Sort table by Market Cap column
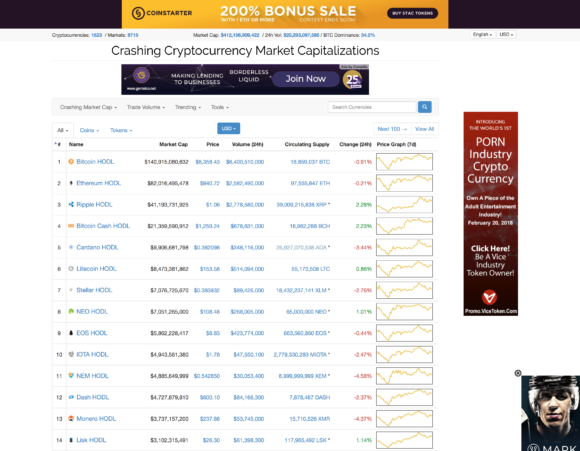580x451 pixels. tap(173, 144)
